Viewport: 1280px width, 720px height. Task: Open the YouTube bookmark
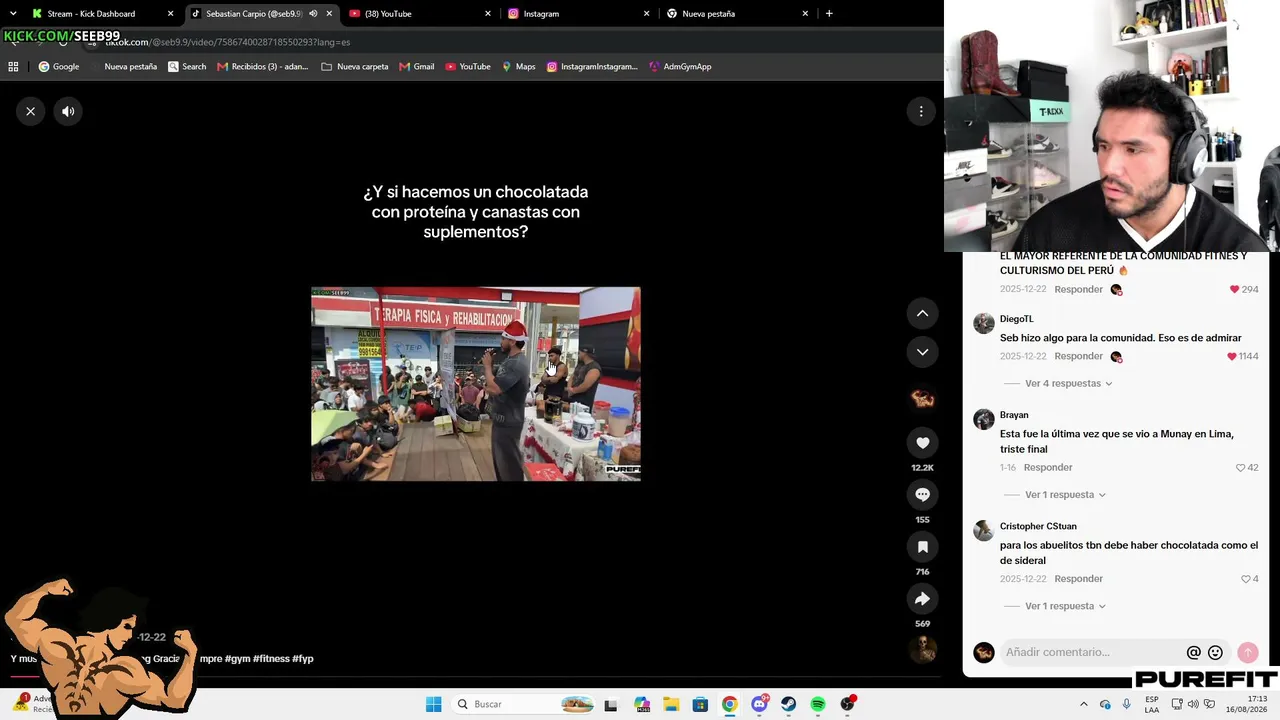[x=468, y=67]
